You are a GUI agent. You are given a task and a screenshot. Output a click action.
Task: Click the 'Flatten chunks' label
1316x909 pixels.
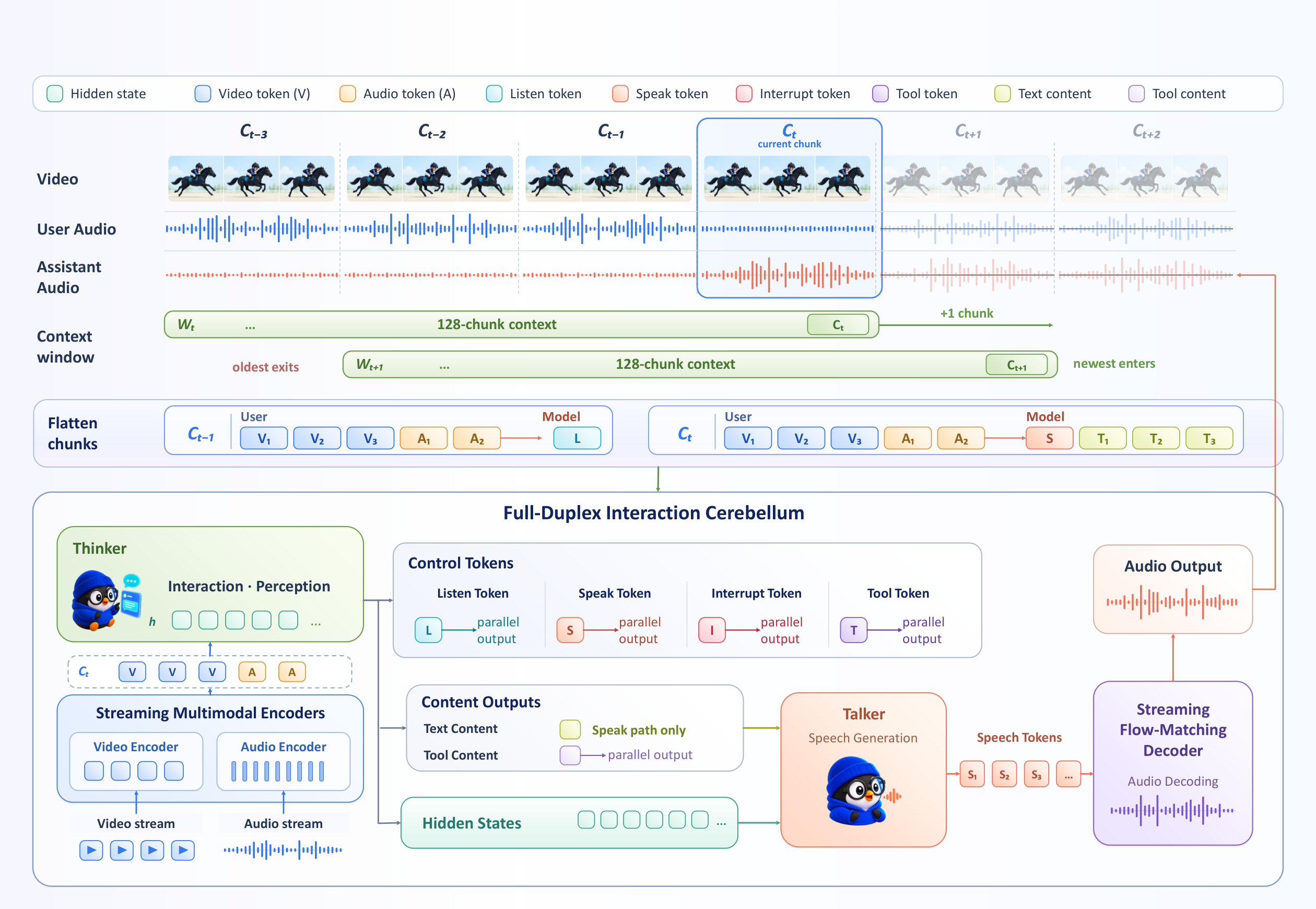click(72, 434)
